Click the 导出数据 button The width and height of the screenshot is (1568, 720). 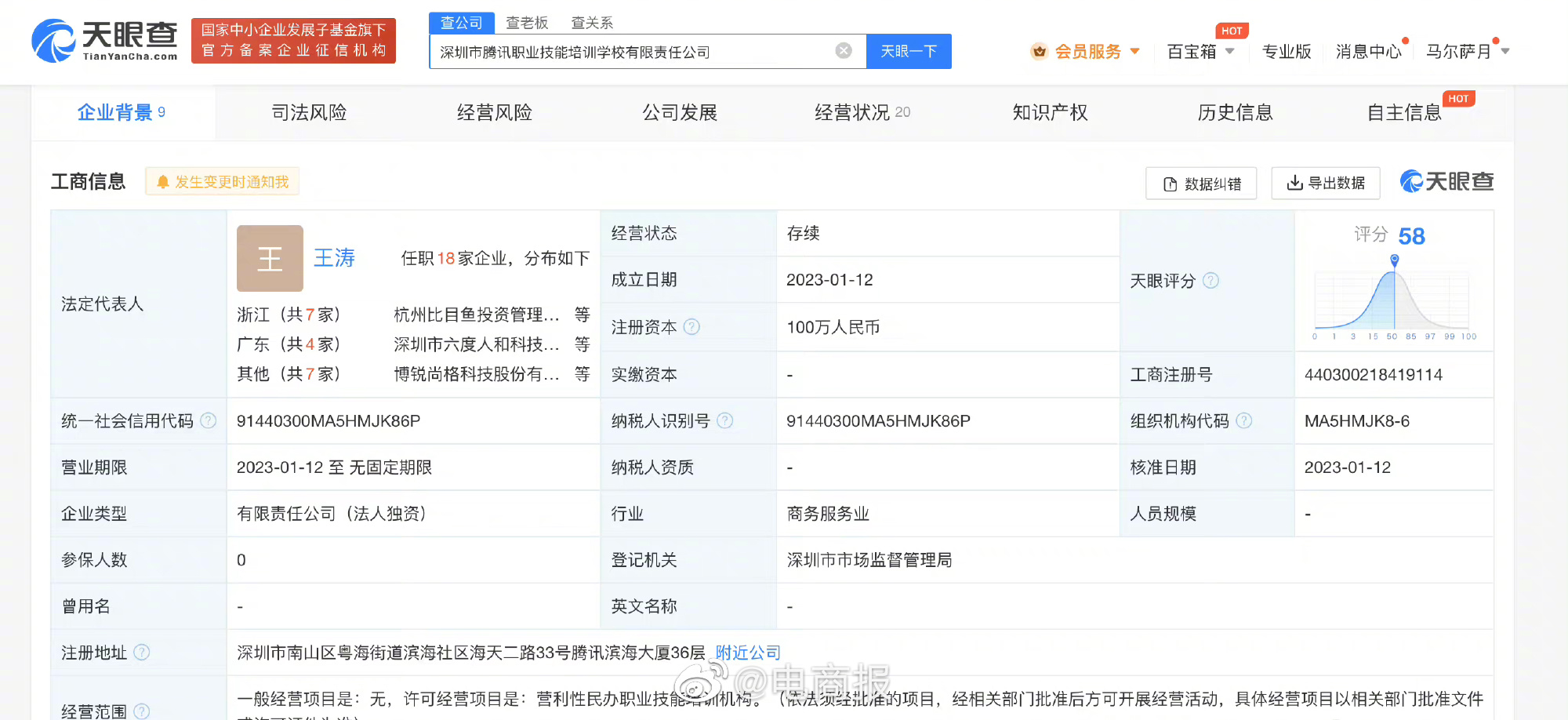(1326, 183)
